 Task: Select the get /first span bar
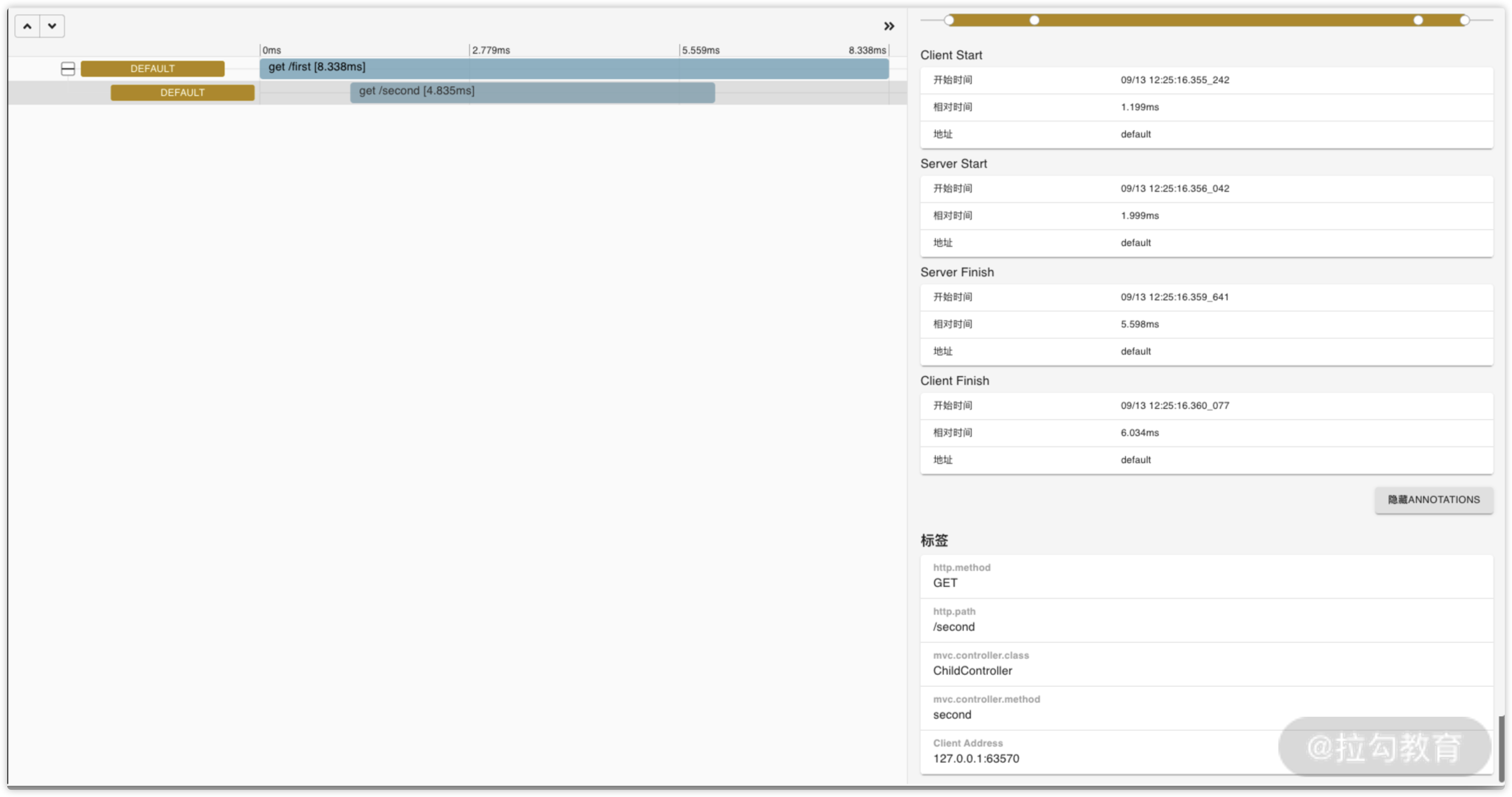573,68
